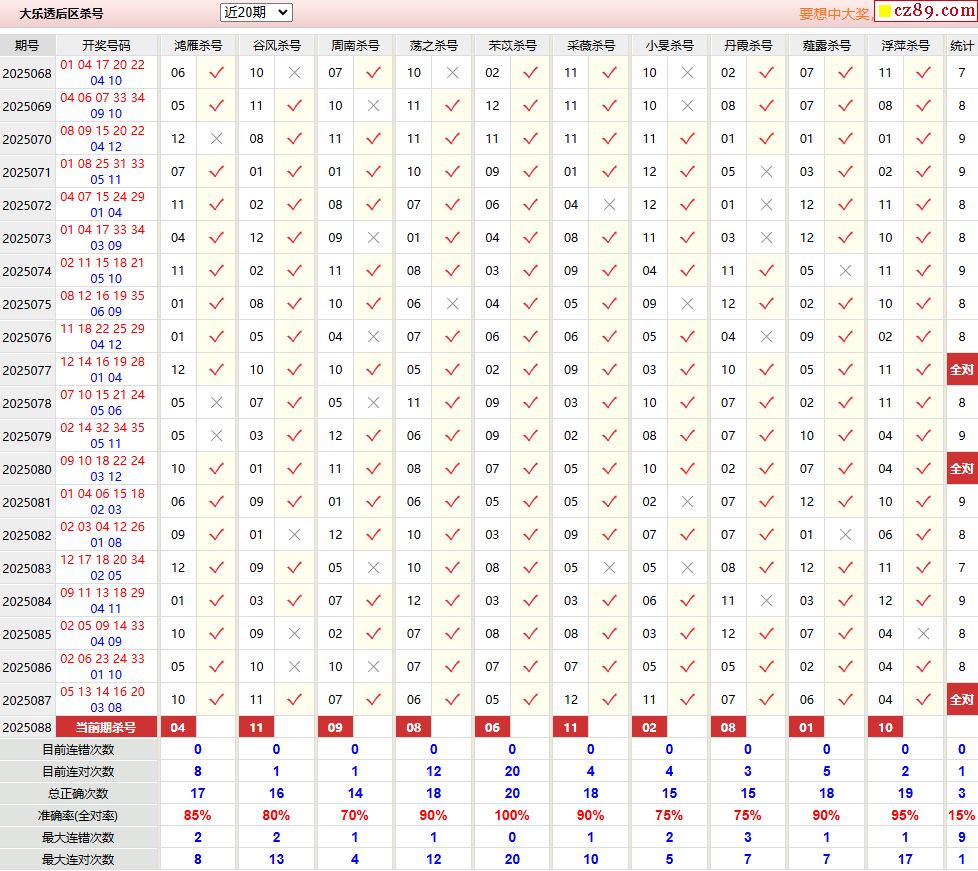The width and height of the screenshot is (978, 871).
Task: Click the gray X in 鸿雁杀号 for 2025078
Action: point(216,403)
